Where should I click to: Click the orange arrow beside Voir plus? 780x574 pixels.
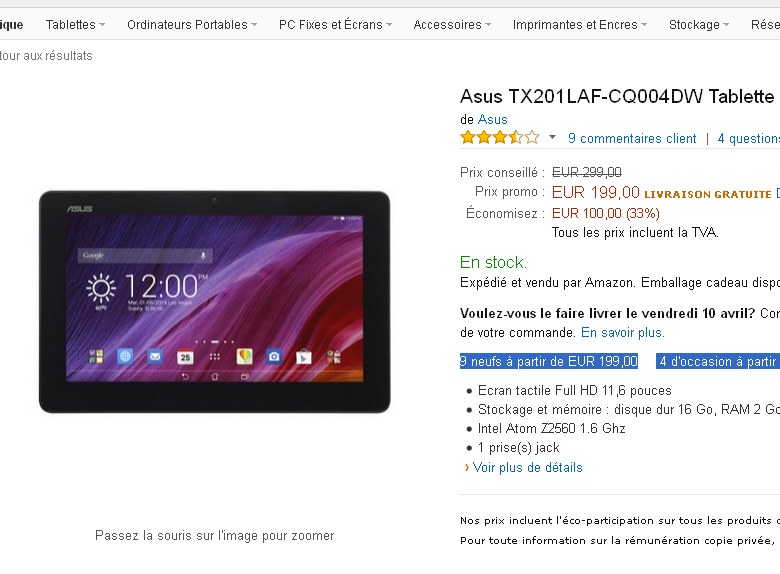(467, 468)
